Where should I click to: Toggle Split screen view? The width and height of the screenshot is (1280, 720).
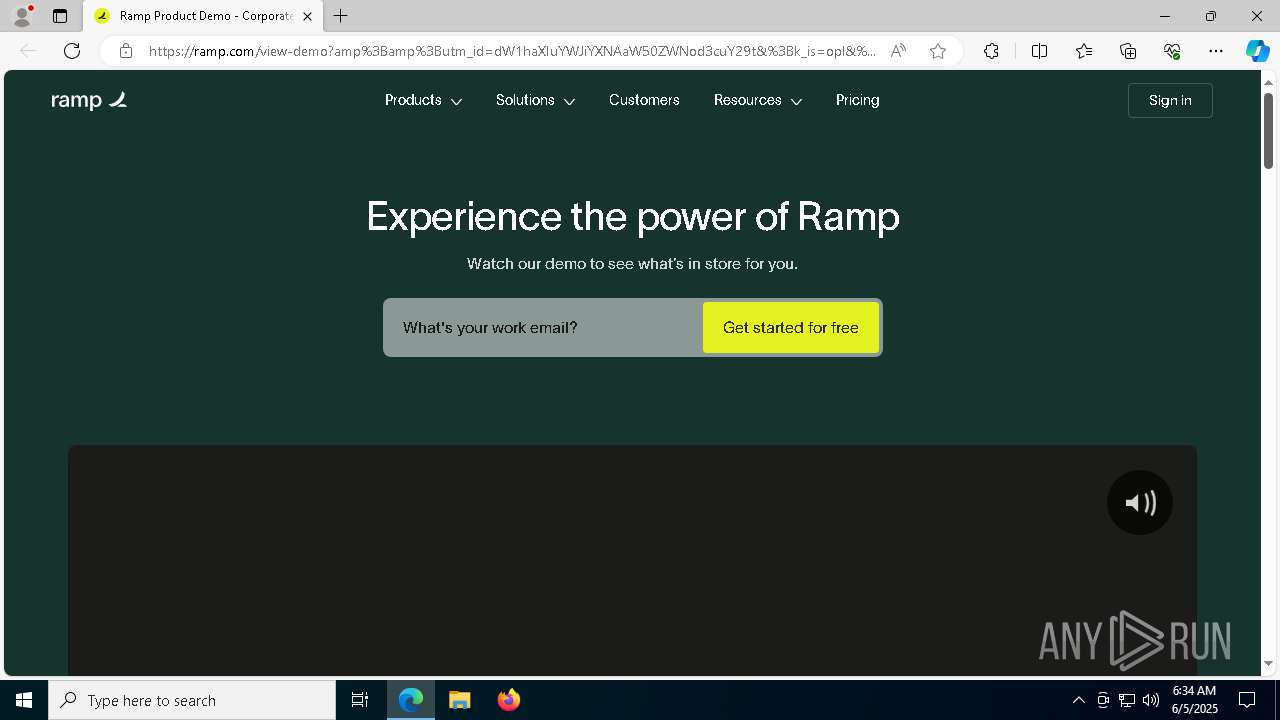1039,51
